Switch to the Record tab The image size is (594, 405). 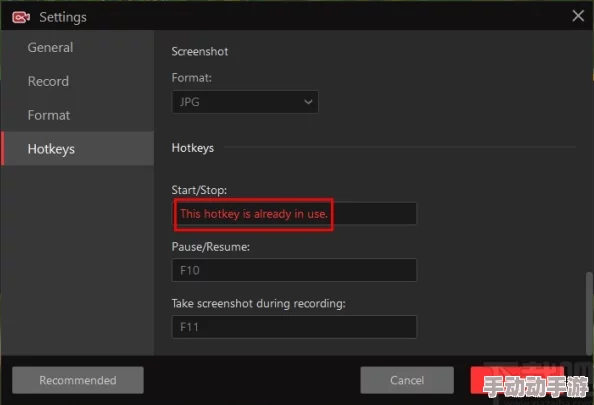pyautogui.click(x=48, y=81)
